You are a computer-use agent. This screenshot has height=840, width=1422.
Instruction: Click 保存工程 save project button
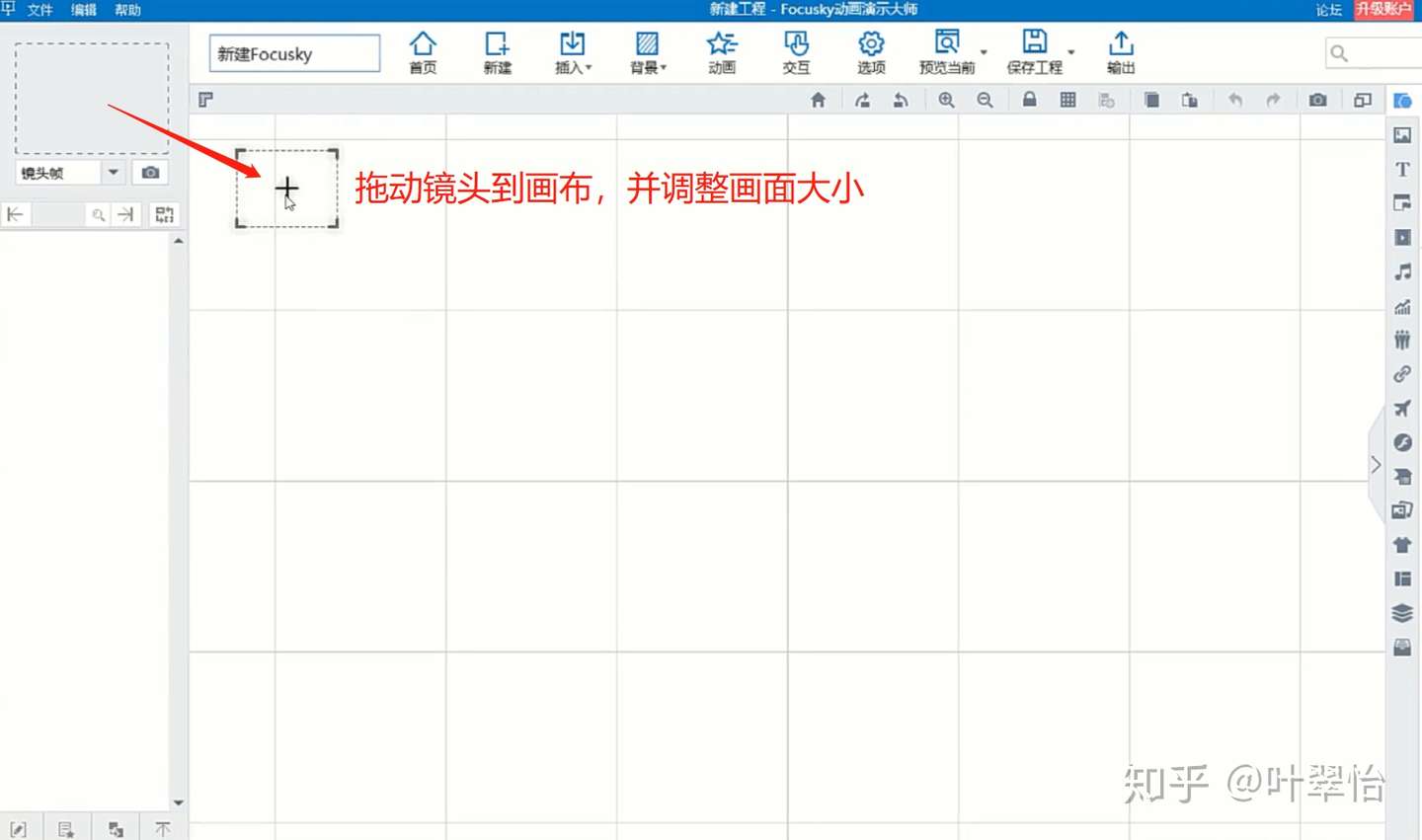[x=1034, y=52]
